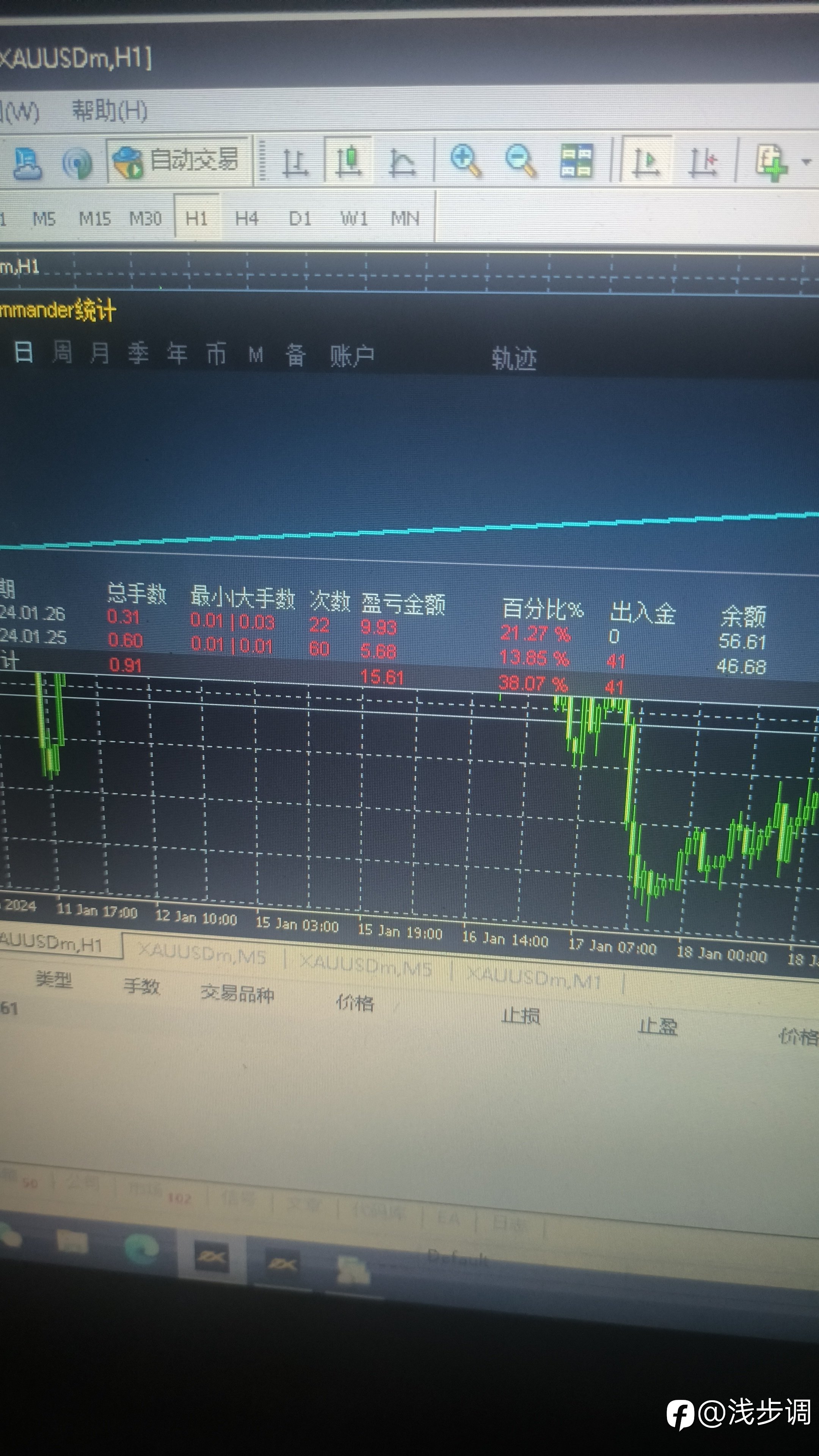Open the 账户 account tab
This screenshot has height=1456, width=819.
[352, 357]
